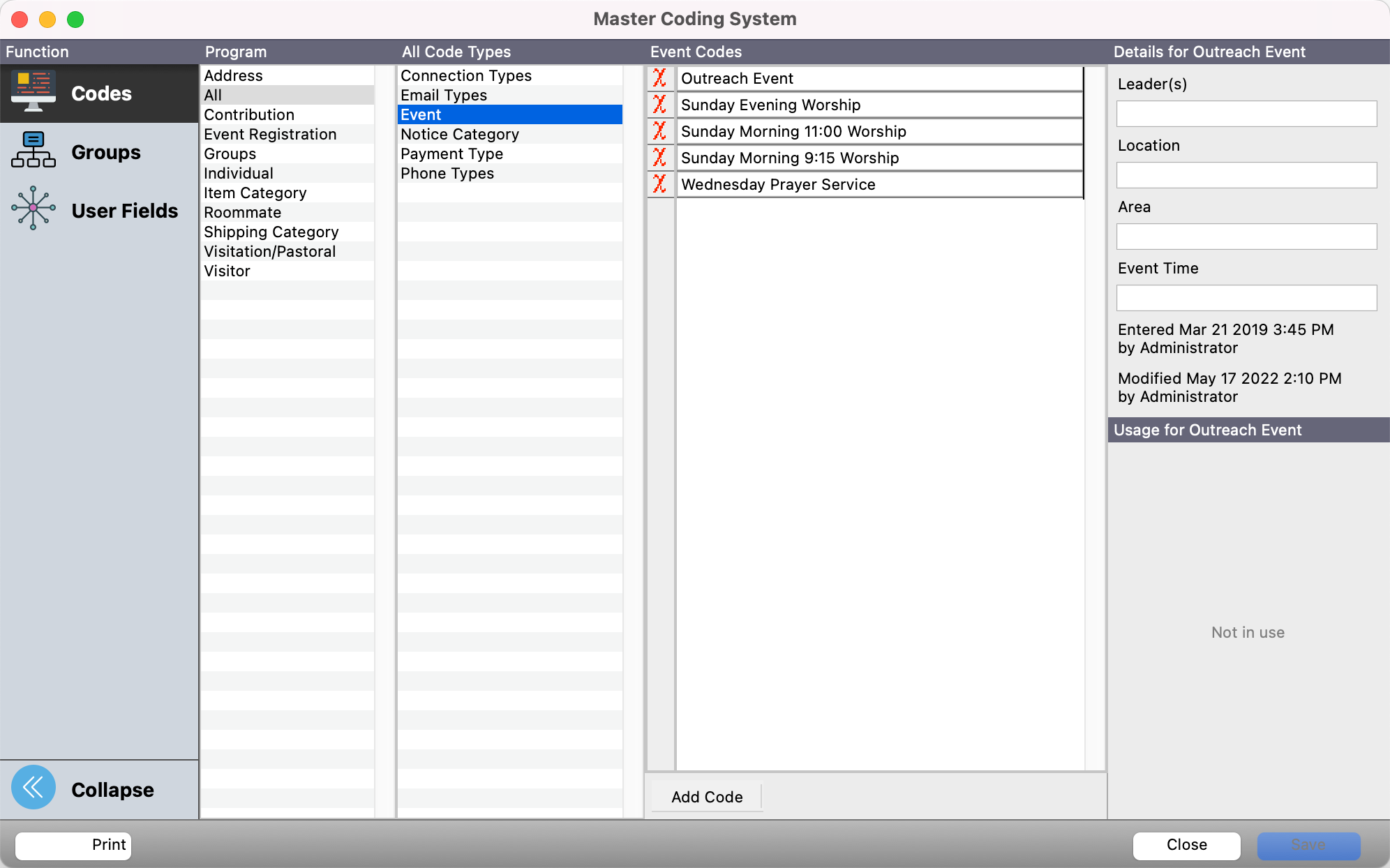1390x868 pixels.
Task: Click the Print button
Action: point(73,845)
